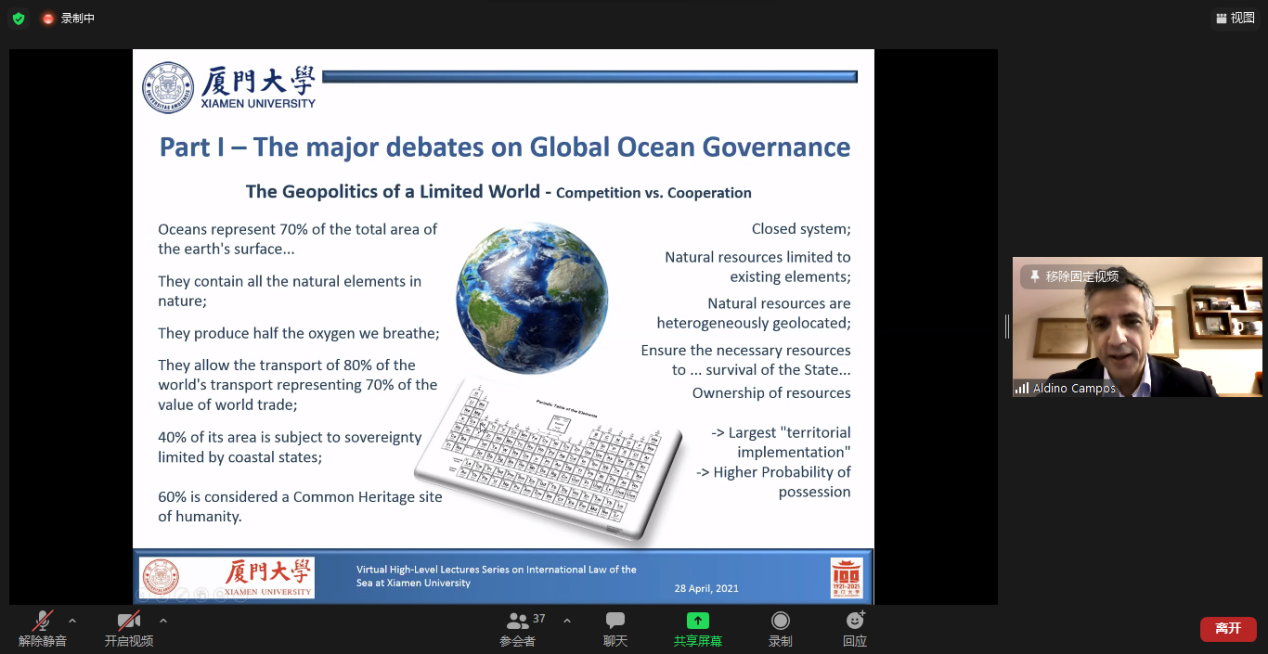
Task: Click the red 离开 leave meeting button
Action: tap(1227, 628)
